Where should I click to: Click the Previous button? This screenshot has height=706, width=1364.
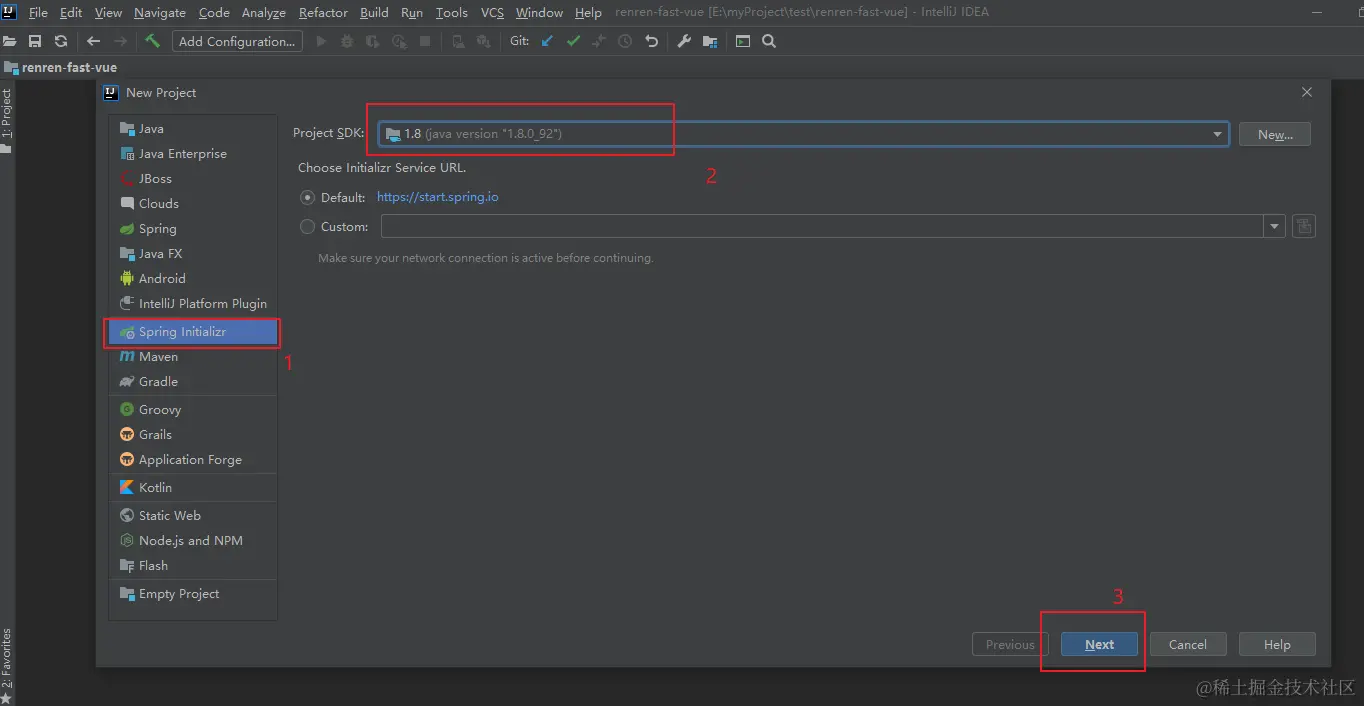[1010, 644]
